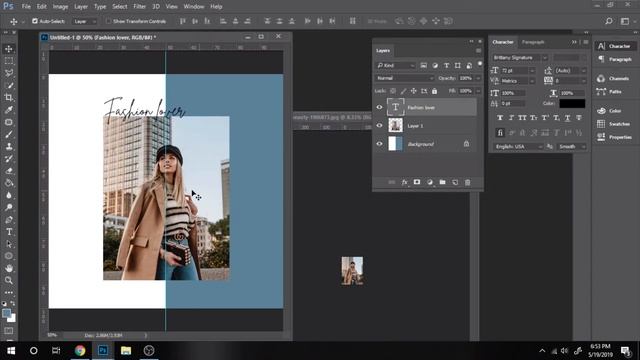Select the Crop tool
Image resolution: width=640 pixels, height=360 pixels.
(x=9, y=98)
